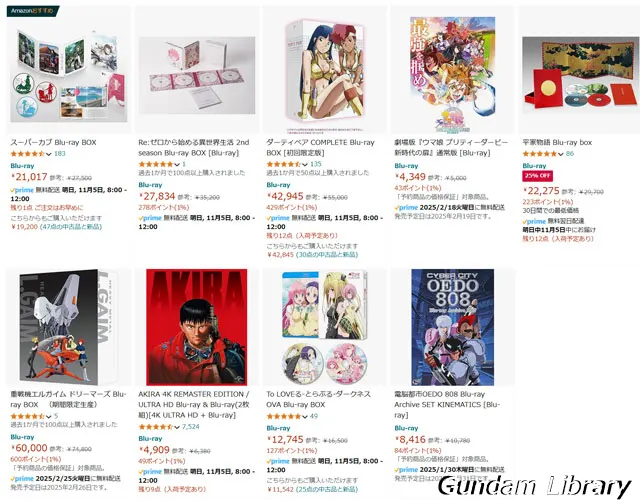This screenshot has height=500, width=640.
Task: Click the Amazonおすすめ badge
Action: point(33,11)
